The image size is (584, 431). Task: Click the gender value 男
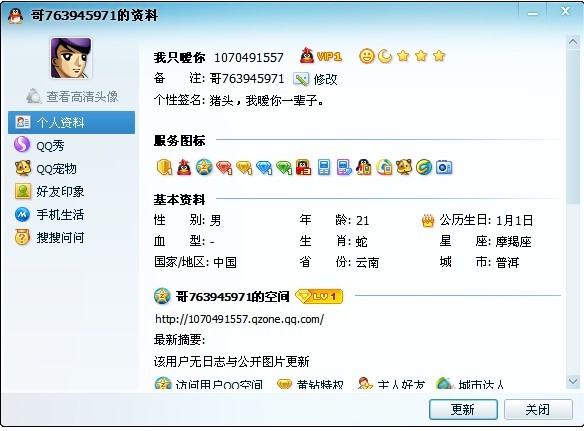click(215, 220)
